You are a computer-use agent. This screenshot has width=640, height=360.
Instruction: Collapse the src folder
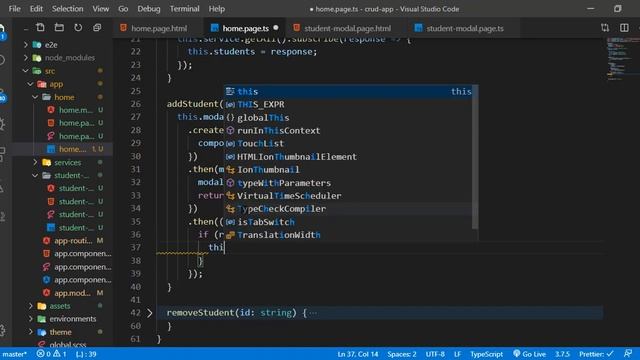[x=26, y=71]
